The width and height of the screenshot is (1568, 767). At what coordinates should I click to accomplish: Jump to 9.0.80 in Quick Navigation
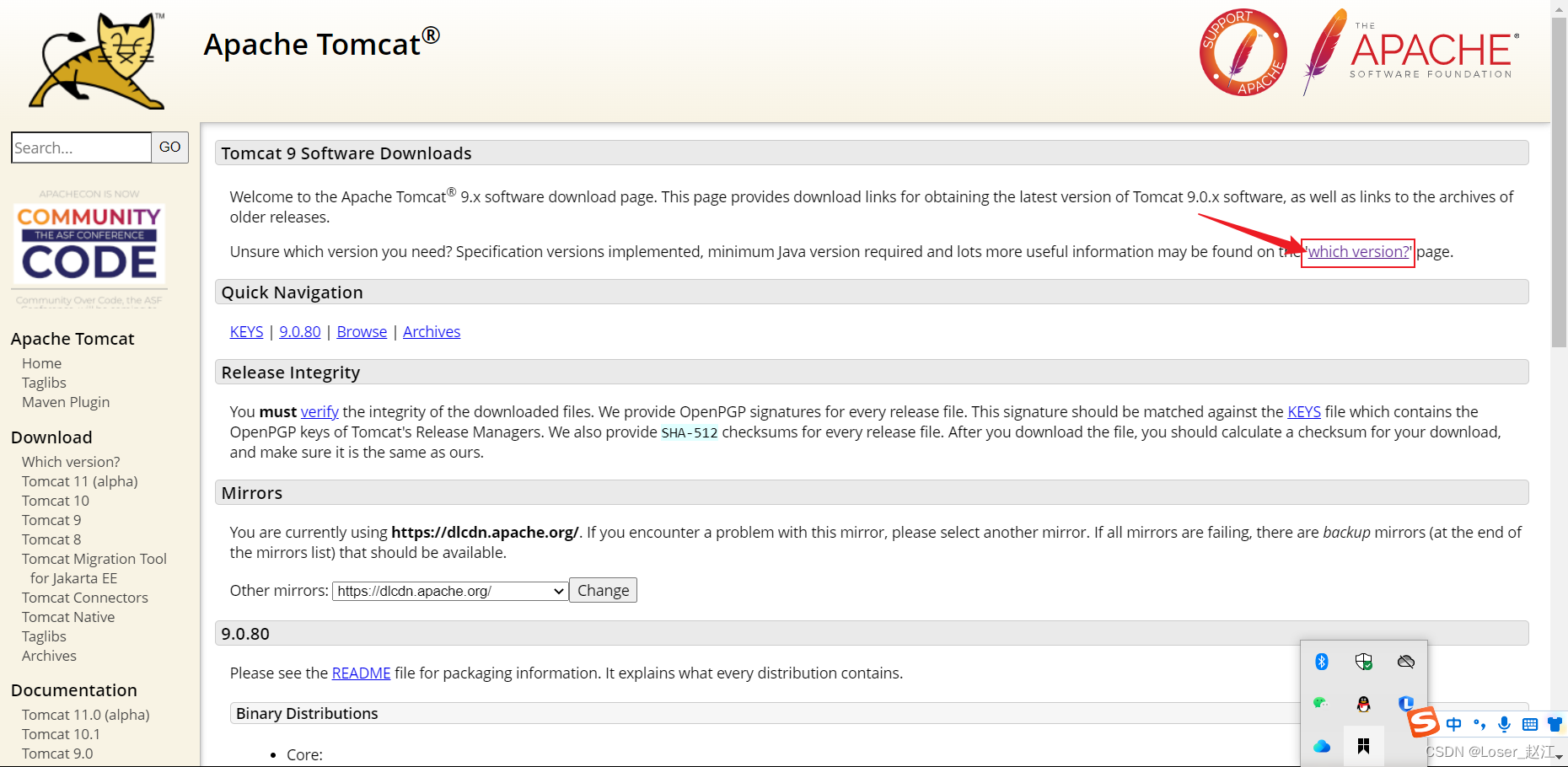tap(300, 332)
